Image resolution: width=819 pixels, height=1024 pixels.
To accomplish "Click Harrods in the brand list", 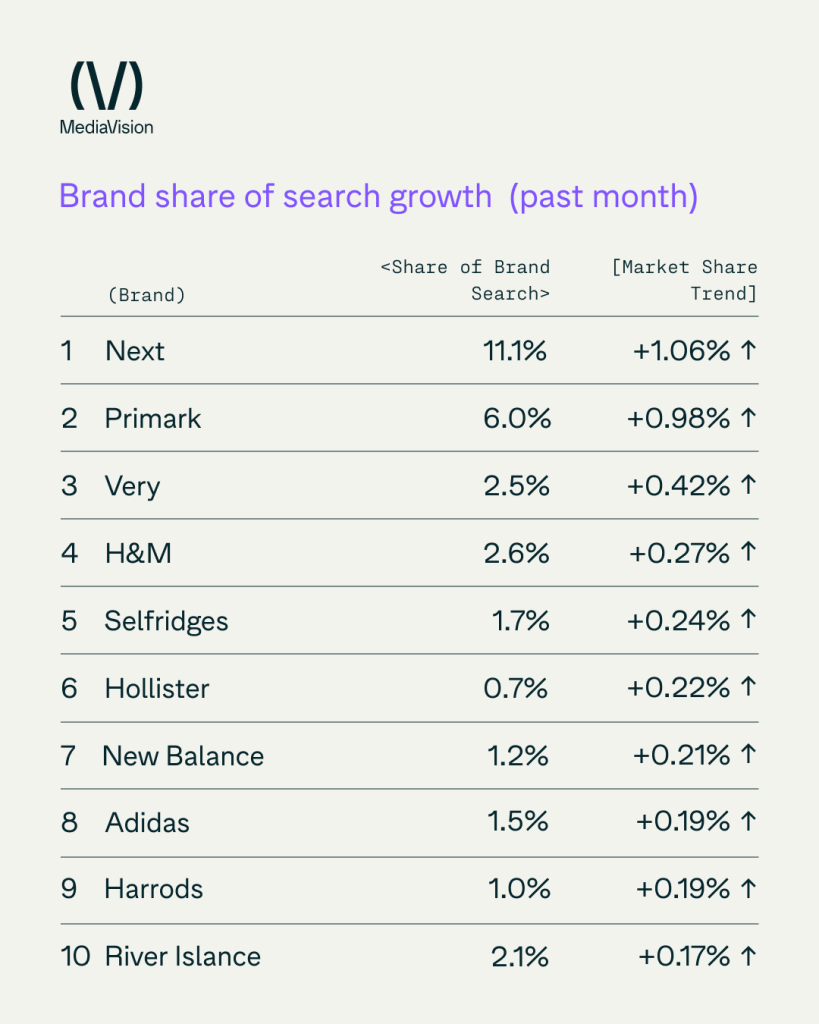I will [x=154, y=889].
